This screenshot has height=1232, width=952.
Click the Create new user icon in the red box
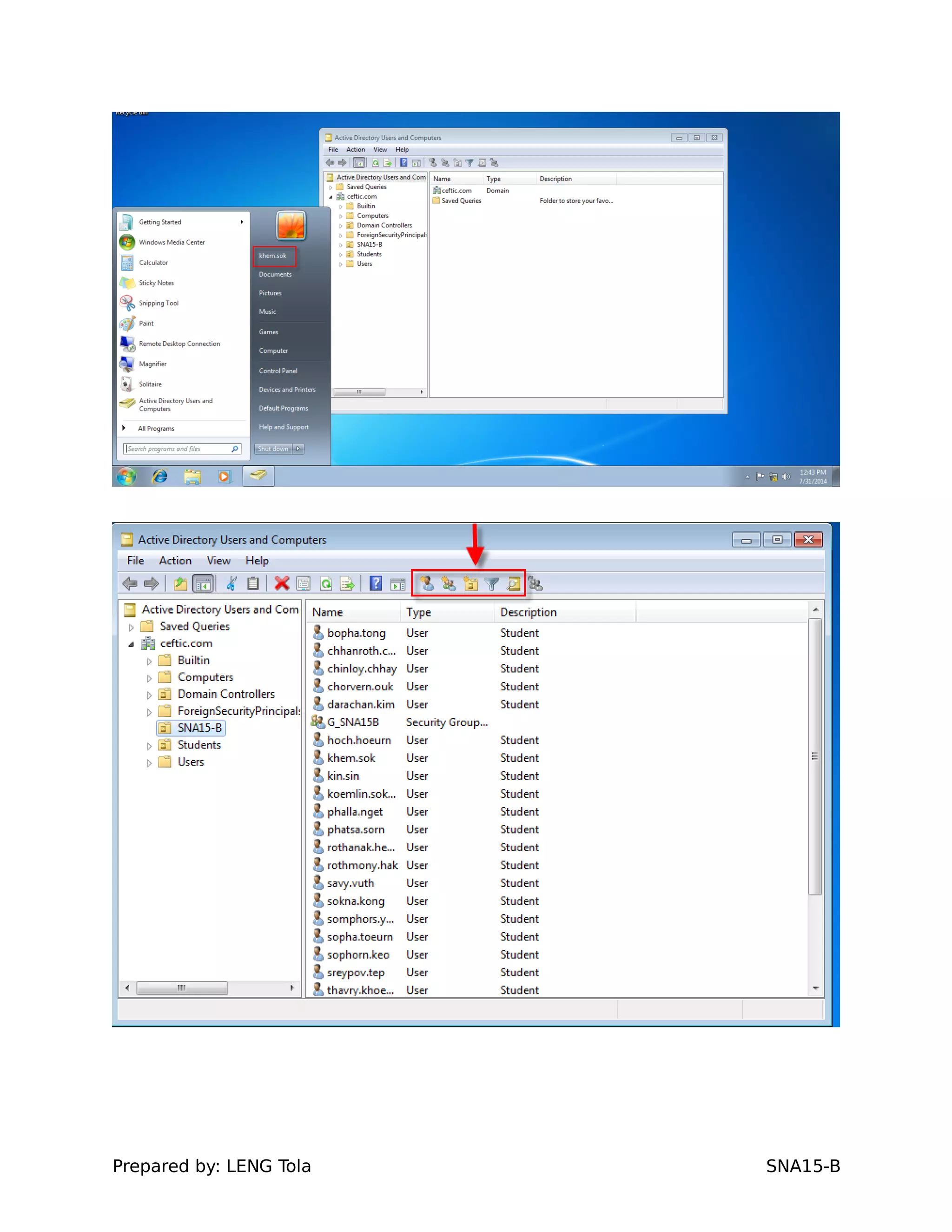point(427,583)
